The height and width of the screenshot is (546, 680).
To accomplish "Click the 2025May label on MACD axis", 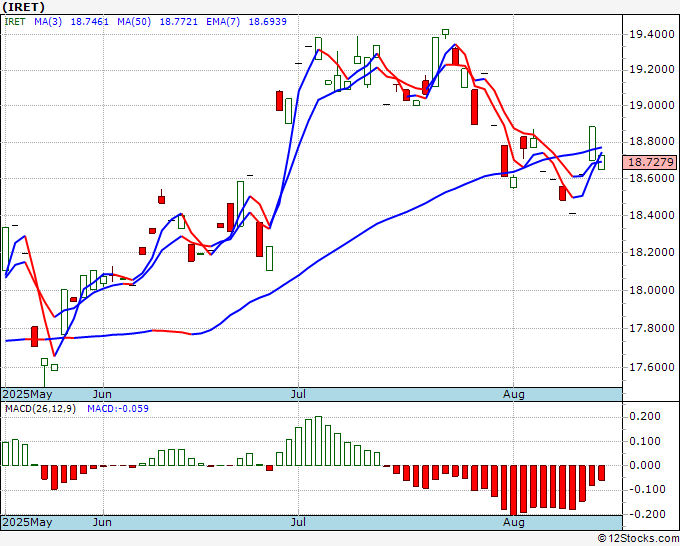I will click(x=27, y=522).
